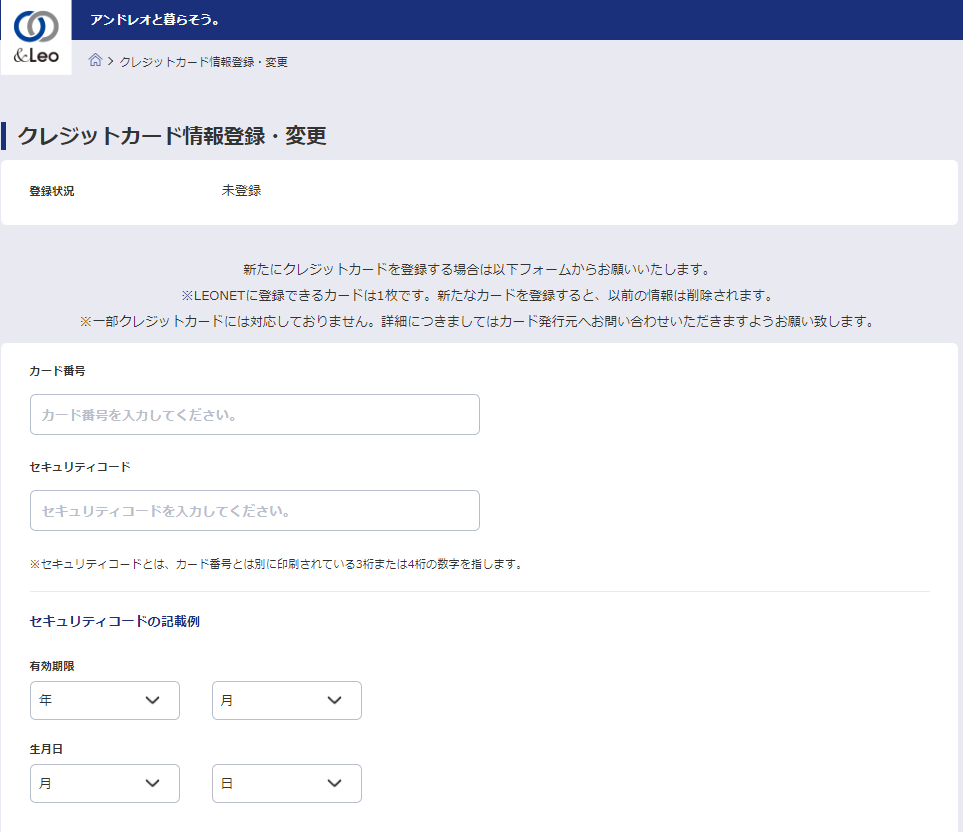Viewport: 963px width, 832px height.
Task: Open the birth day (日) dropdown
Action: [x=287, y=784]
